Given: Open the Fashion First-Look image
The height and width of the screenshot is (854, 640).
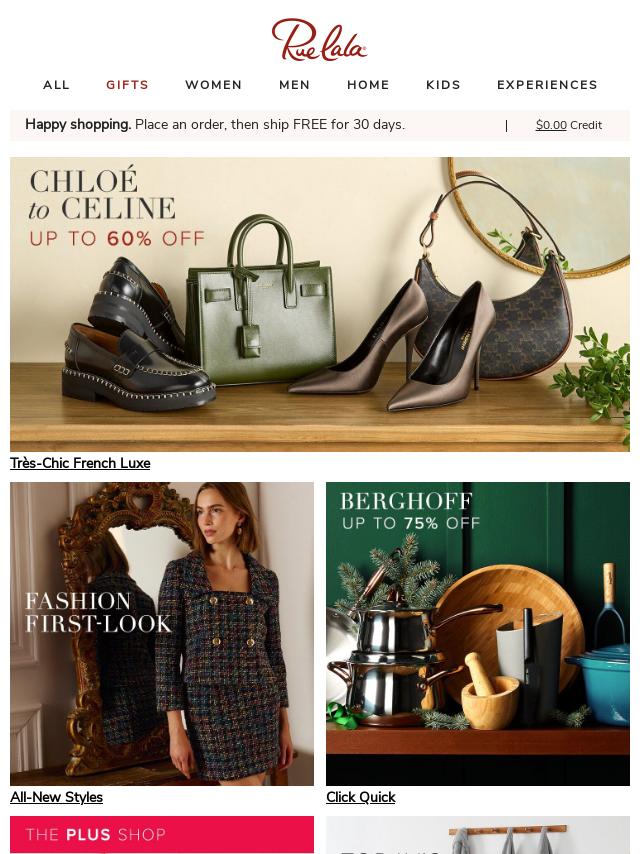Looking at the screenshot, I should click(x=162, y=633).
